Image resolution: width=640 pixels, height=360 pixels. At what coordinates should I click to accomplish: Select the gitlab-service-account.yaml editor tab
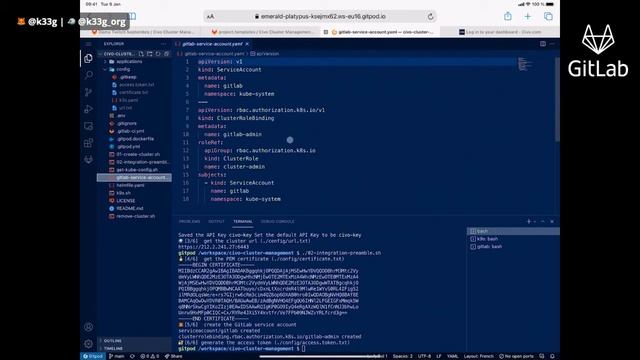click(x=212, y=44)
